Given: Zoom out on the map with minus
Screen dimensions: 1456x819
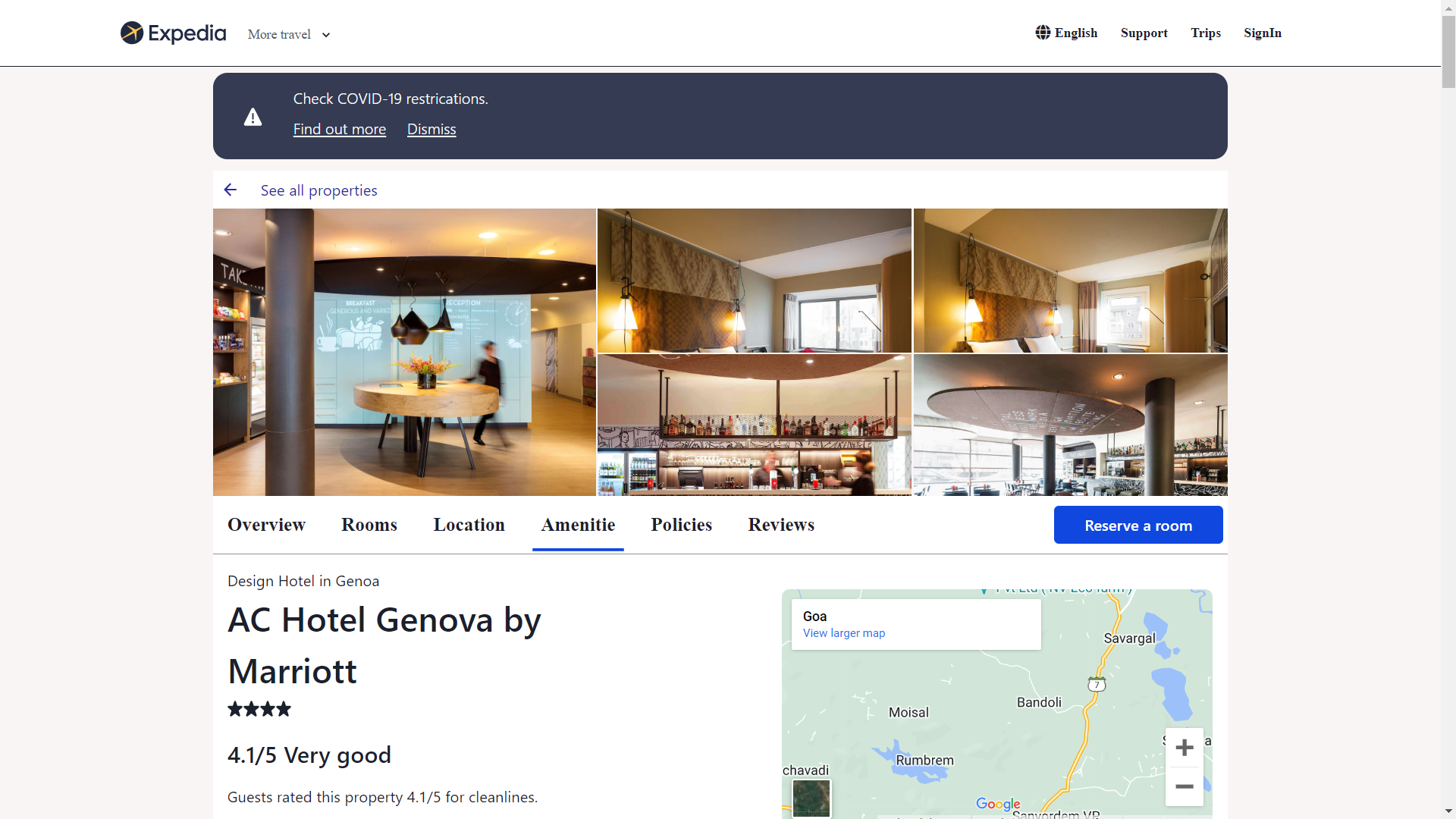Looking at the screenshot, I should [1184, 786].
